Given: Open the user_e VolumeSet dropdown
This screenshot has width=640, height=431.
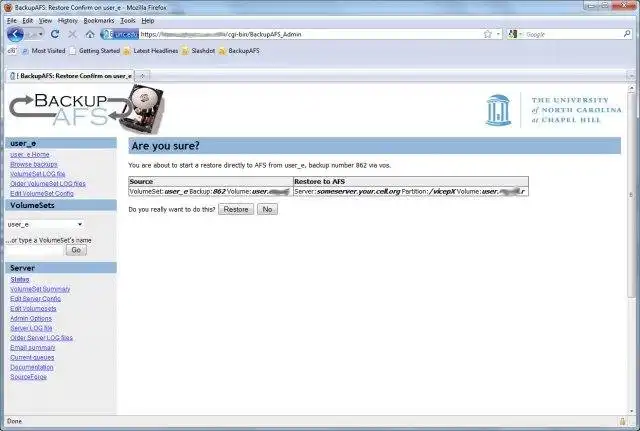Looking at the screenshot, I should click(x=45, y=224).
